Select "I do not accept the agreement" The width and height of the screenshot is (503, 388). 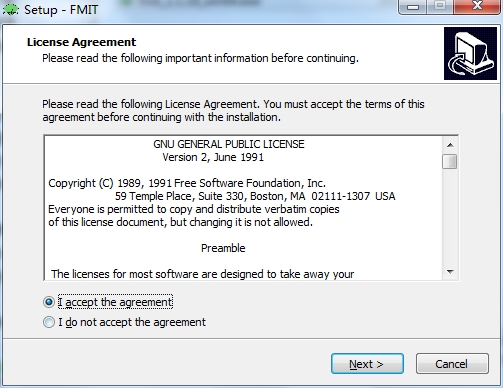pyautogui.click(x=49, y=322)
